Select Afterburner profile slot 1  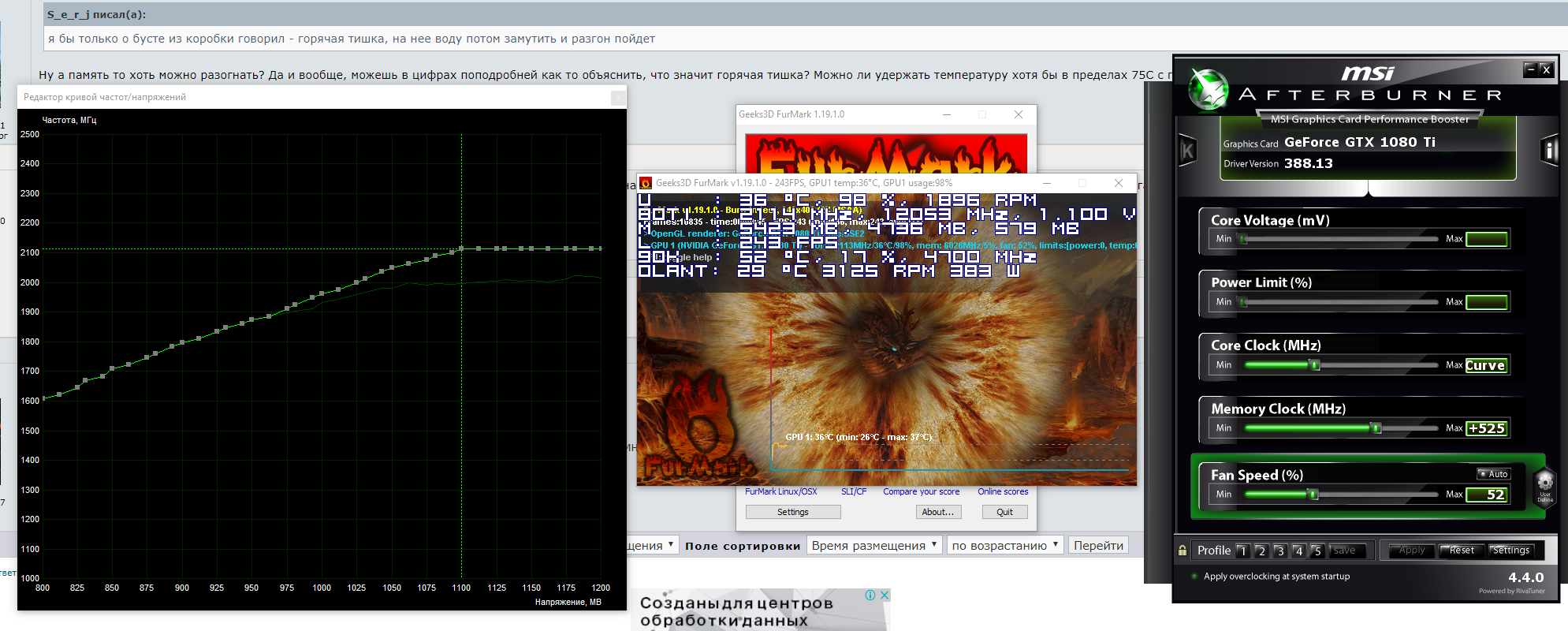point(1242,551)
